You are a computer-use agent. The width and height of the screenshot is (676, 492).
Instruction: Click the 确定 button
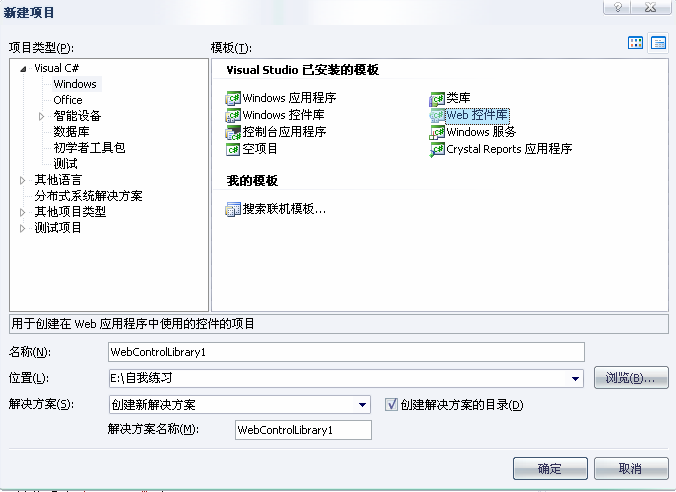550,468
